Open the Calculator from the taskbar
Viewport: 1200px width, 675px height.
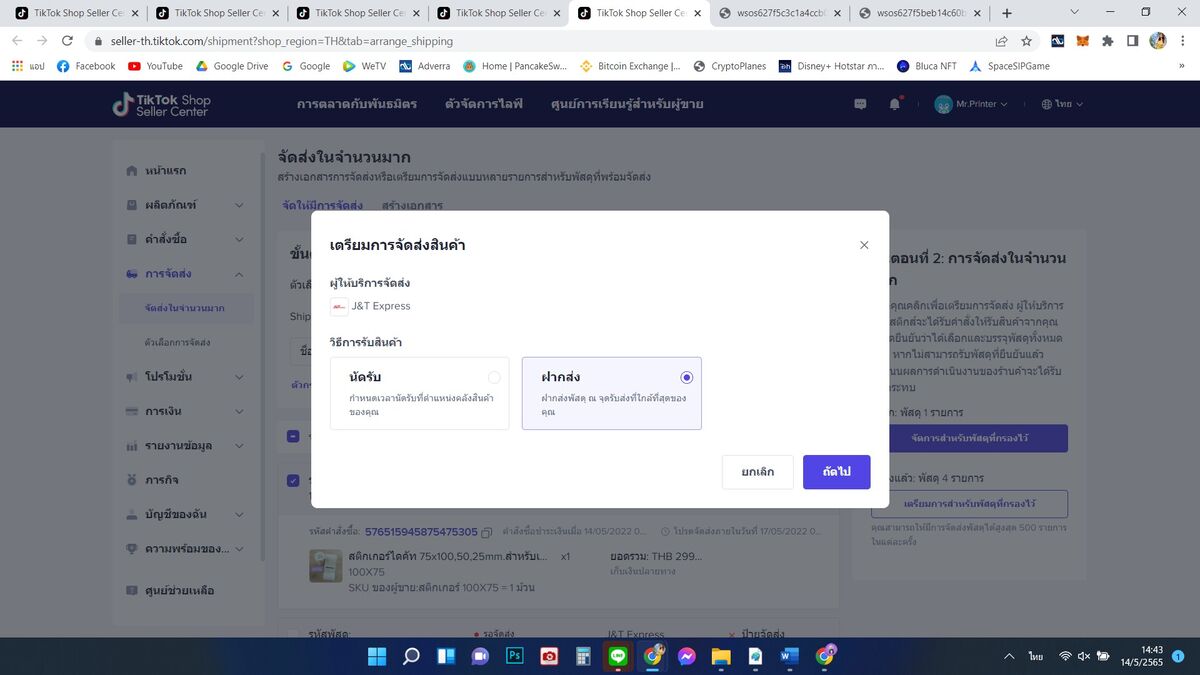[584, 656]
